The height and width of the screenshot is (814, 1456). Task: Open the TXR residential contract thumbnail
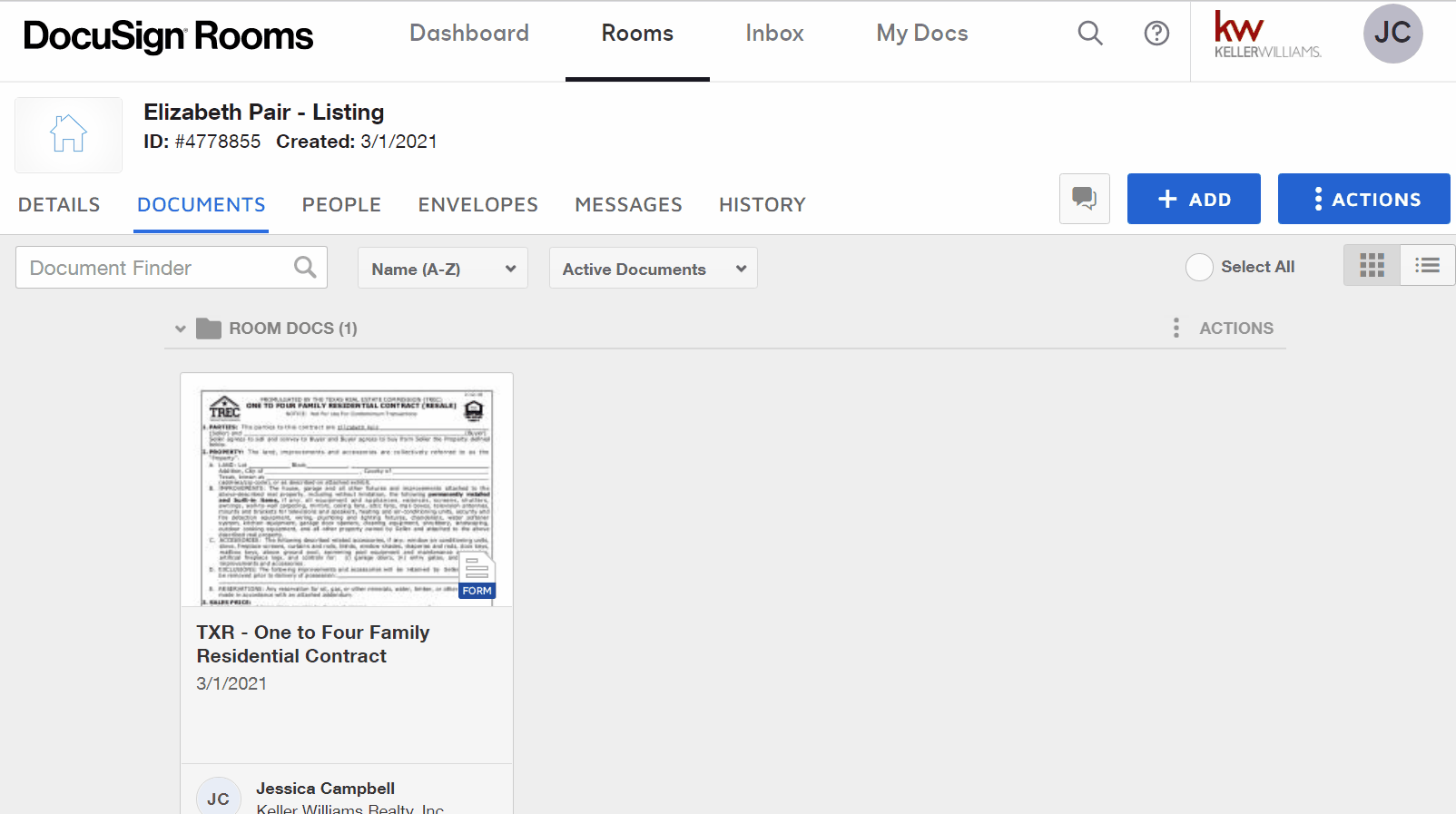click(x=347, y=490)
